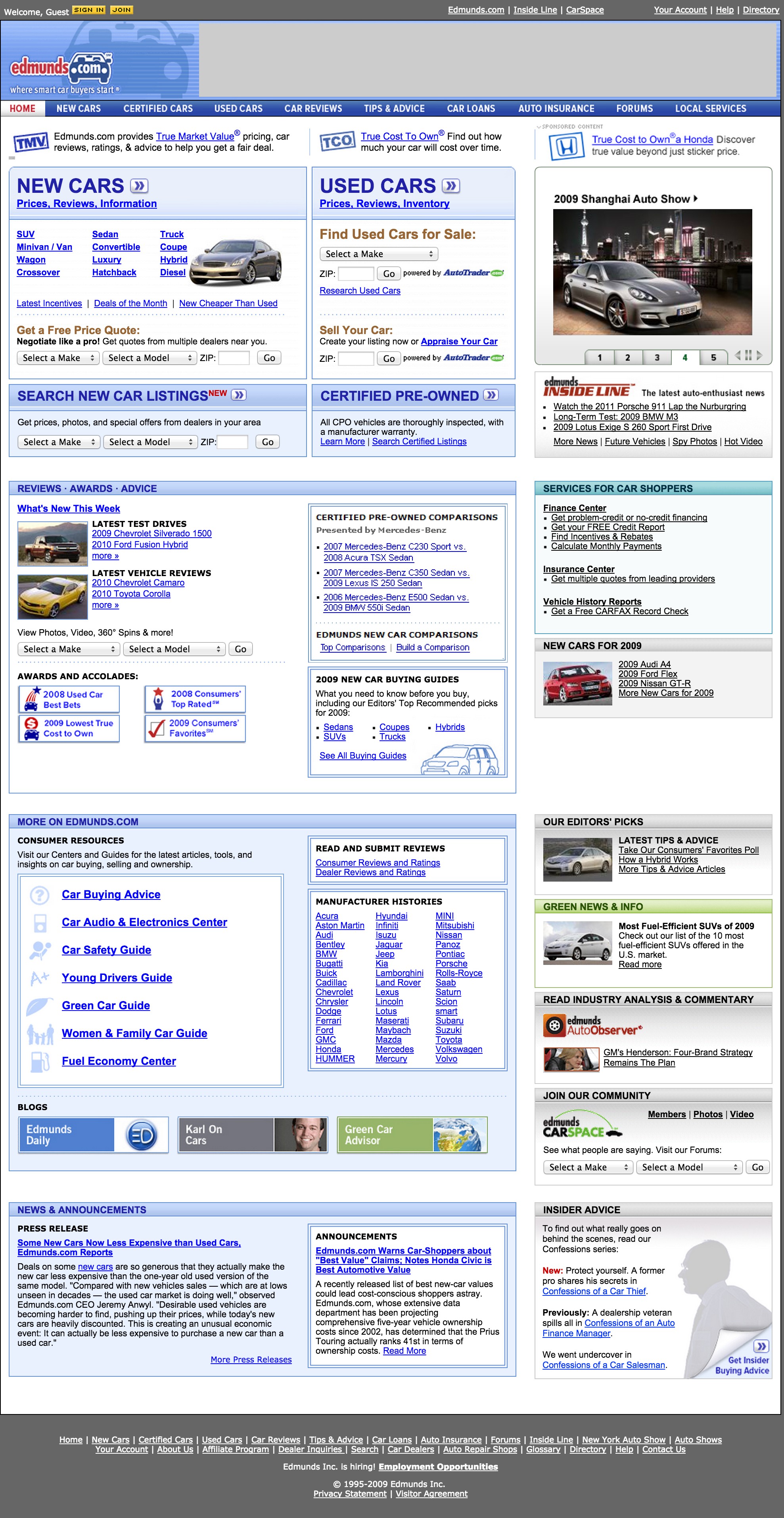Open the CAR REVIEWS navigation tab

313,108
